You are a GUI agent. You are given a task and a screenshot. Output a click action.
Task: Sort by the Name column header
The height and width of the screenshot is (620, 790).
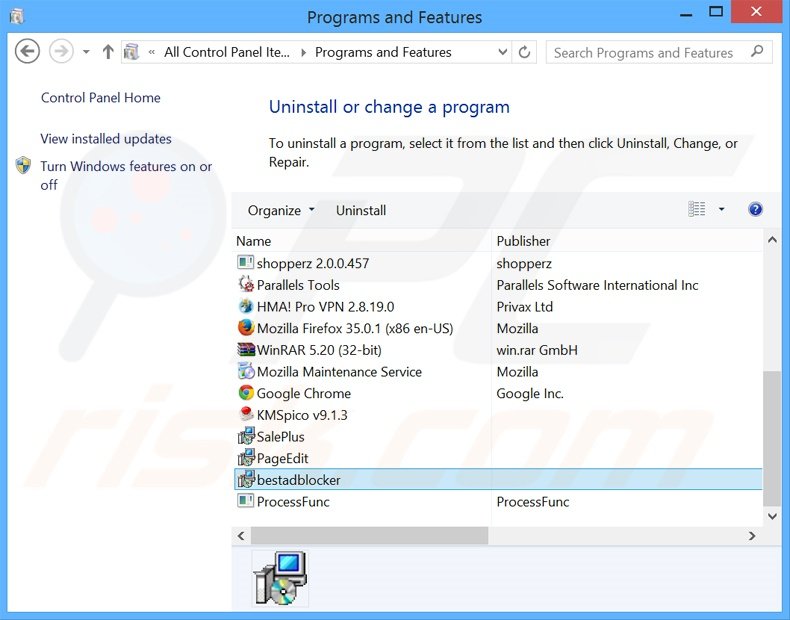[x=361, y=241]
